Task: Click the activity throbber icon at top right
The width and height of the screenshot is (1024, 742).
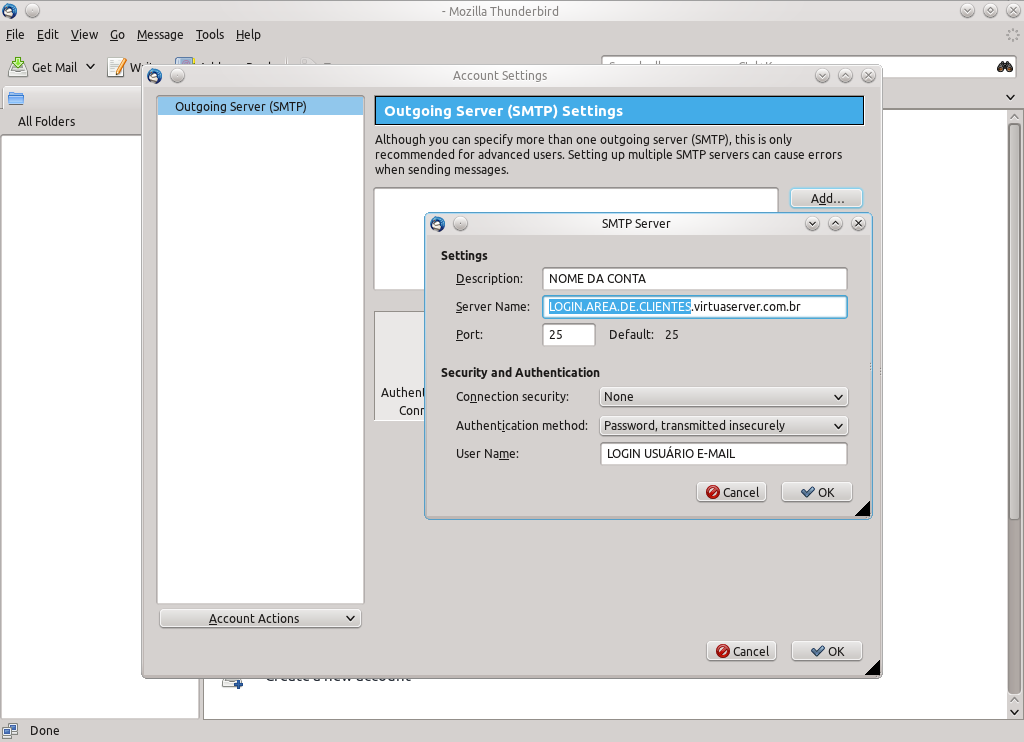Action: (x=1012, y=35)
